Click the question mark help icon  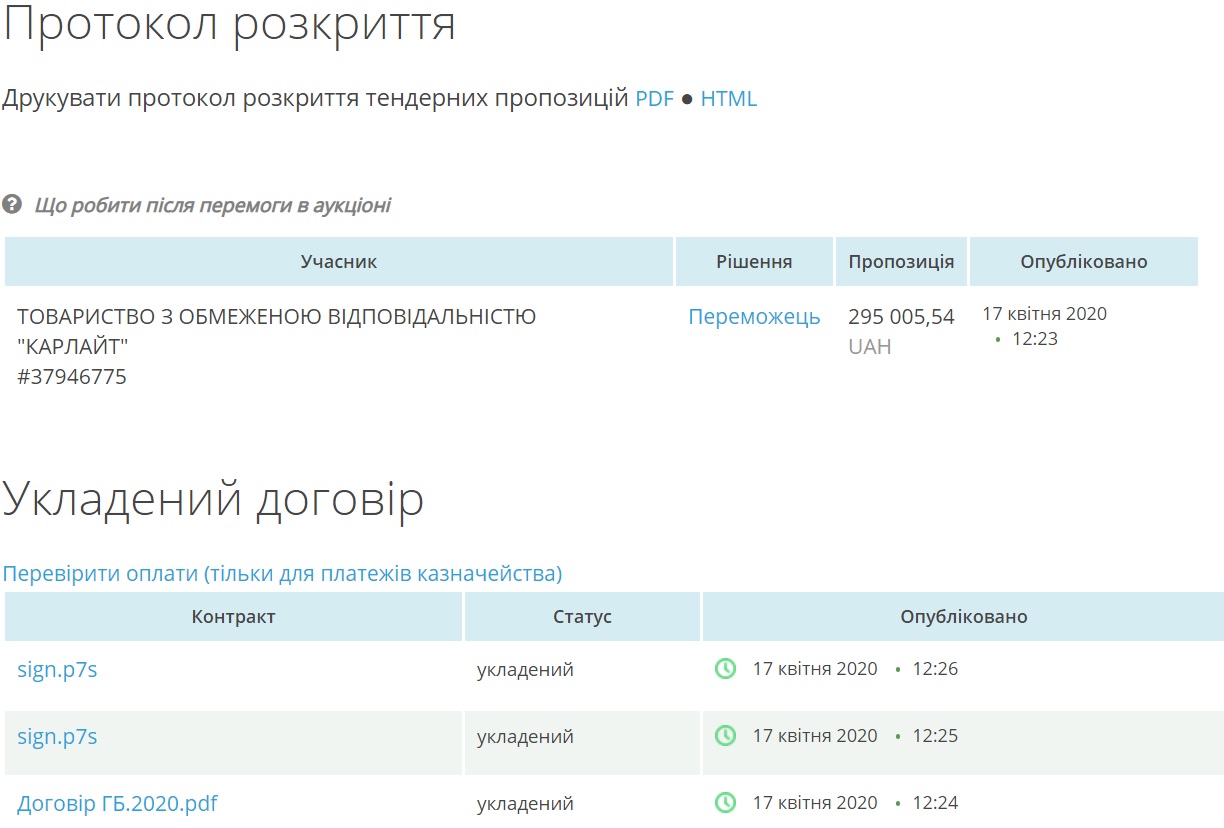[x=12, y=204]
